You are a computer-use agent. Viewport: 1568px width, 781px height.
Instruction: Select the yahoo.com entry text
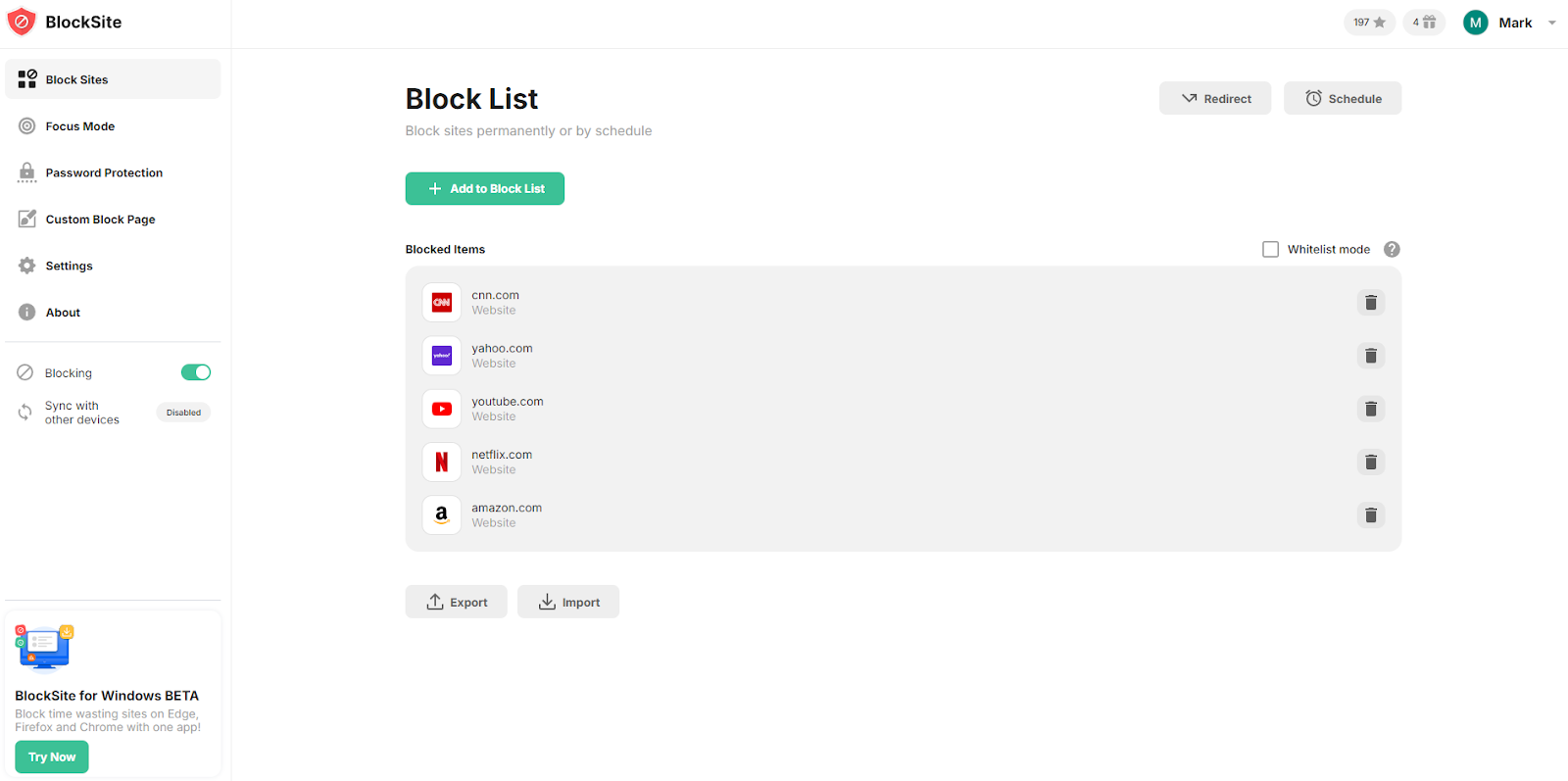pos(502,348)
